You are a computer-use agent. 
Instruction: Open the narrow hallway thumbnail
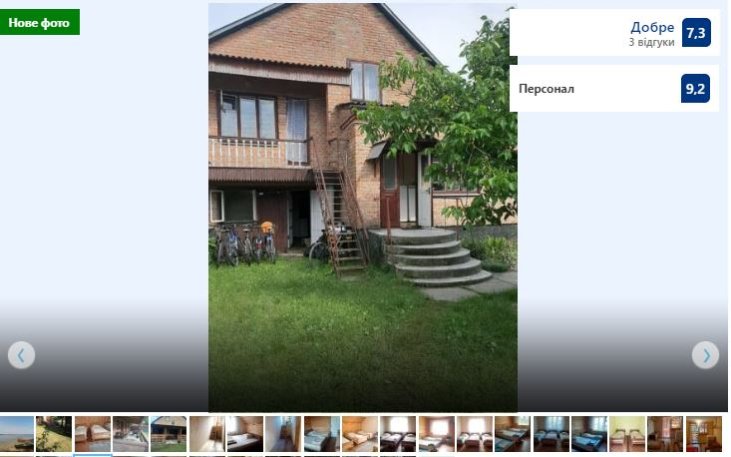283,434
